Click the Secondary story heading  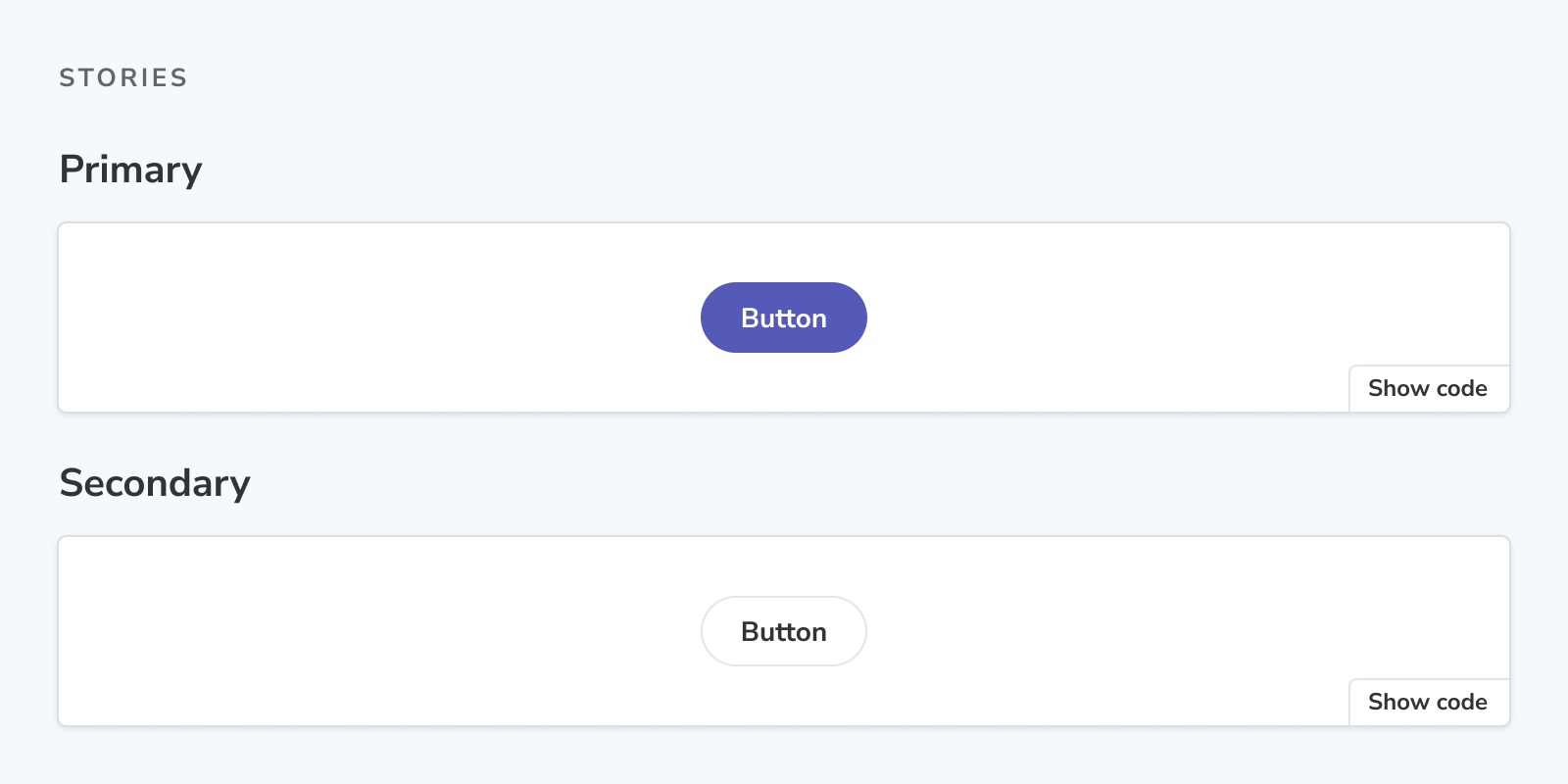point(155,482)
